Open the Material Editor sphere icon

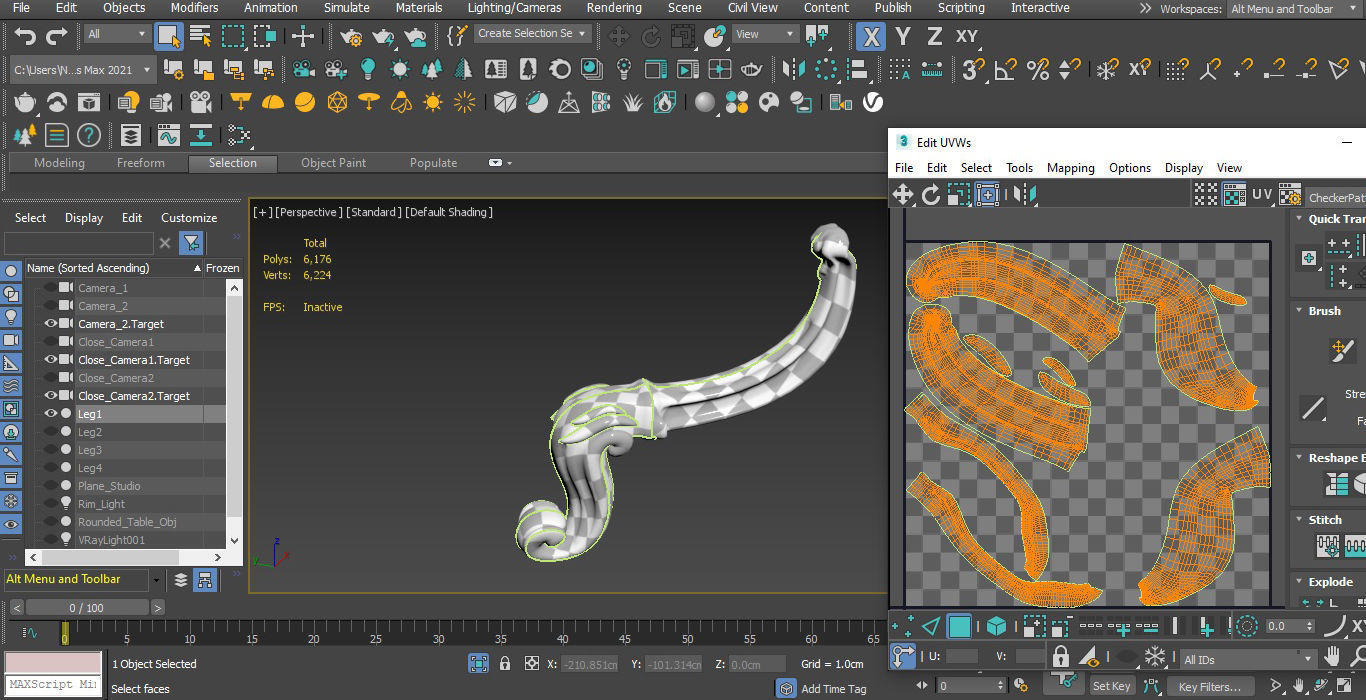point(706,102)
